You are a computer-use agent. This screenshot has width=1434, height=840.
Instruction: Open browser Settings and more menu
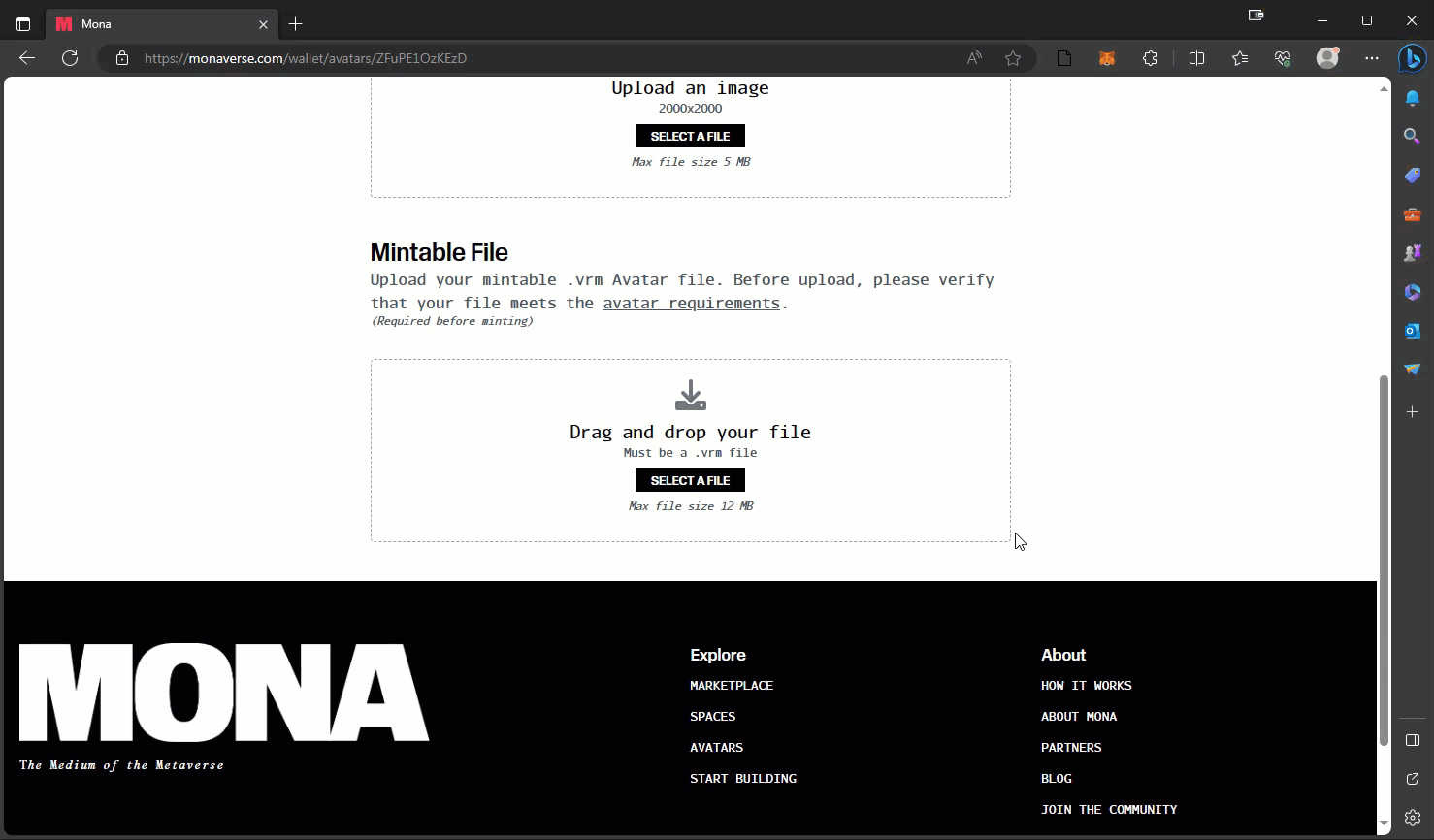(x=1371, y=58)
